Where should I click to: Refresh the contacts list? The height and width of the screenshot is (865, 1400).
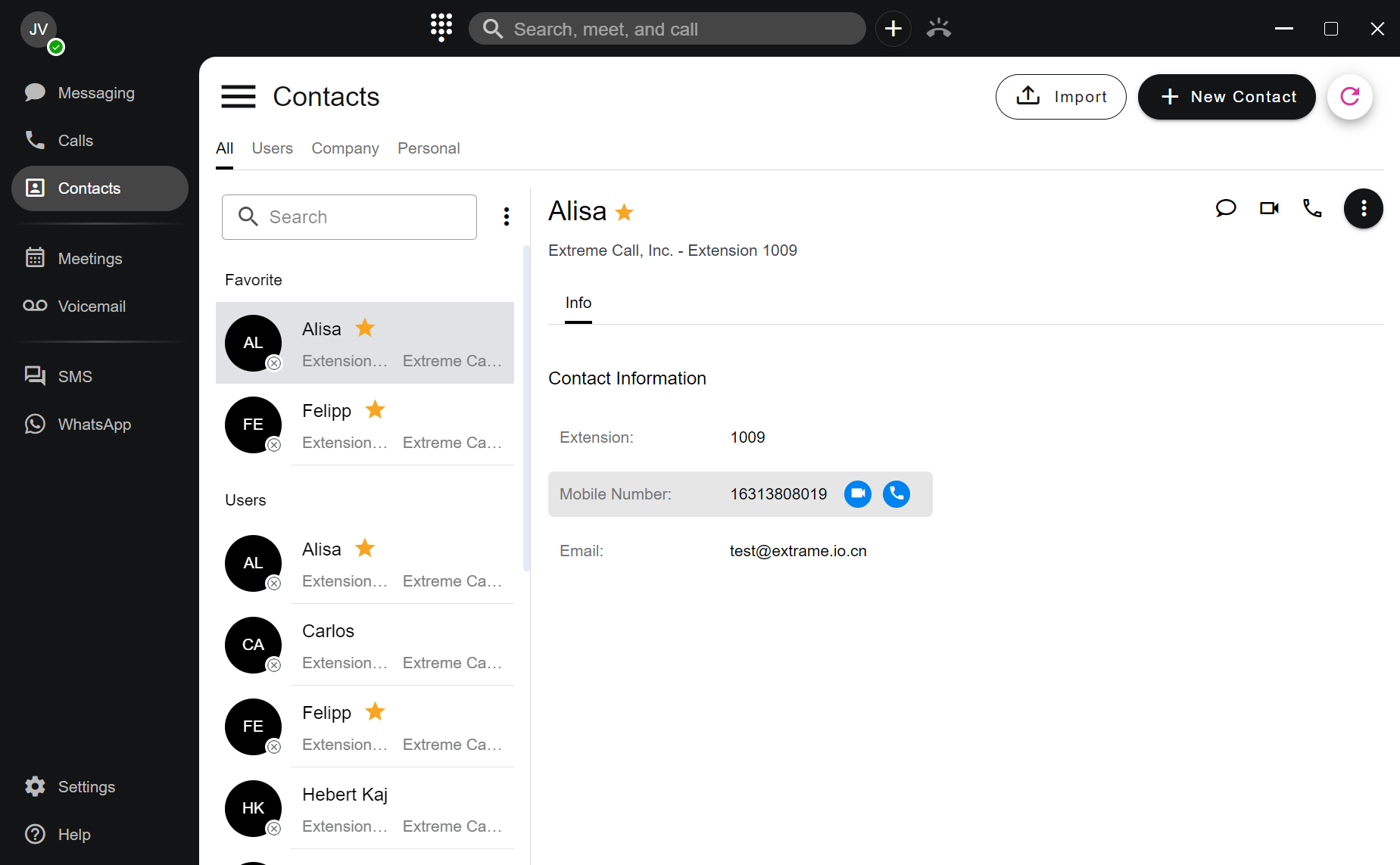point(1349,97)
